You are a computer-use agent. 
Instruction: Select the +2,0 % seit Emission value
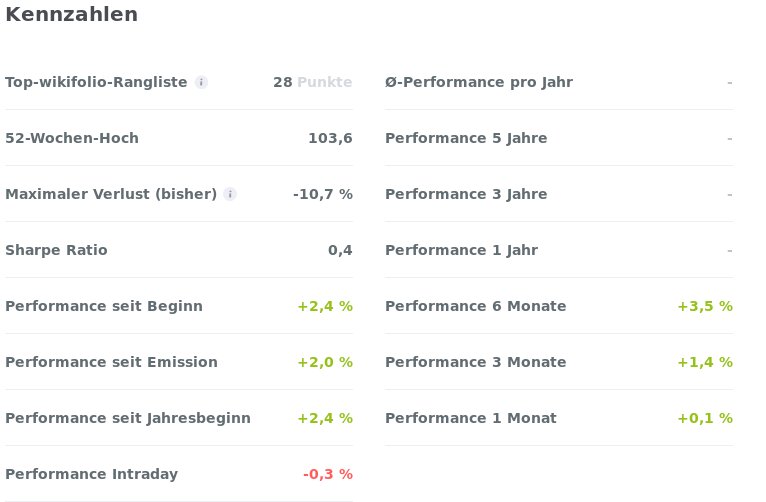pyautogui.click(x=325, y=362)
